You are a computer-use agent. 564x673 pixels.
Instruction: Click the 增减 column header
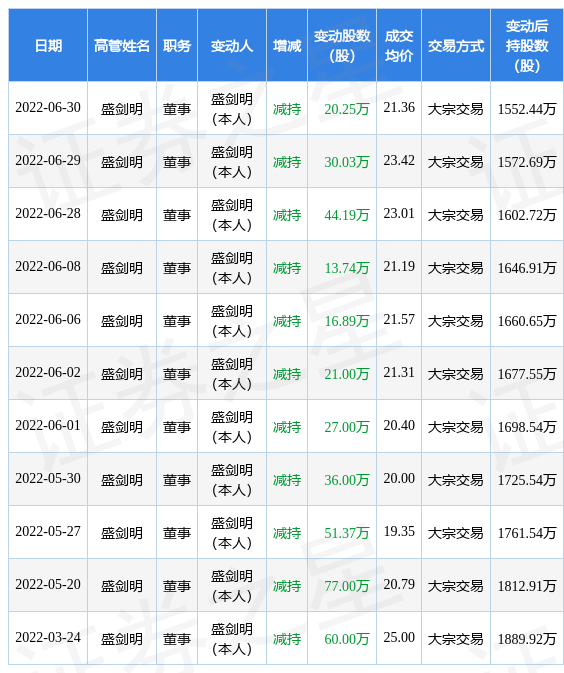point(287,45)
